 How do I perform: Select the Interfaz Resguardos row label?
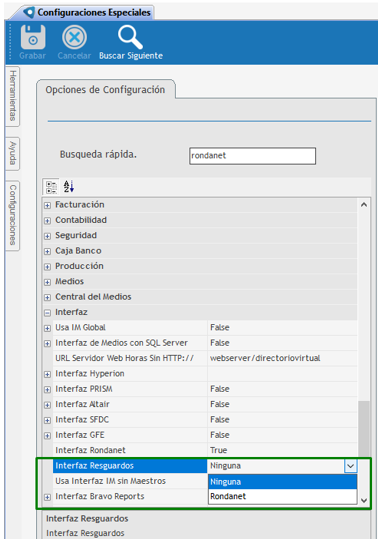pyautogui.click(x=130, y=466)
